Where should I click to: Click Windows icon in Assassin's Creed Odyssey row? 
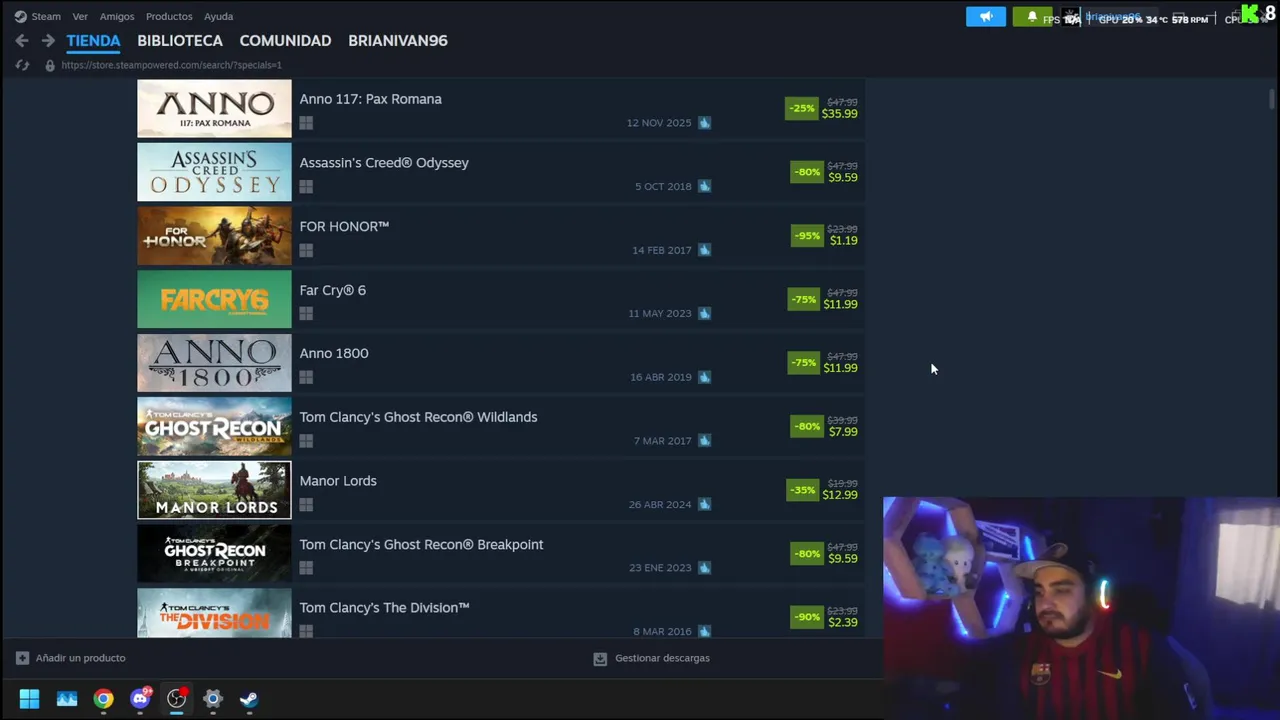click(x=306, y=187)
